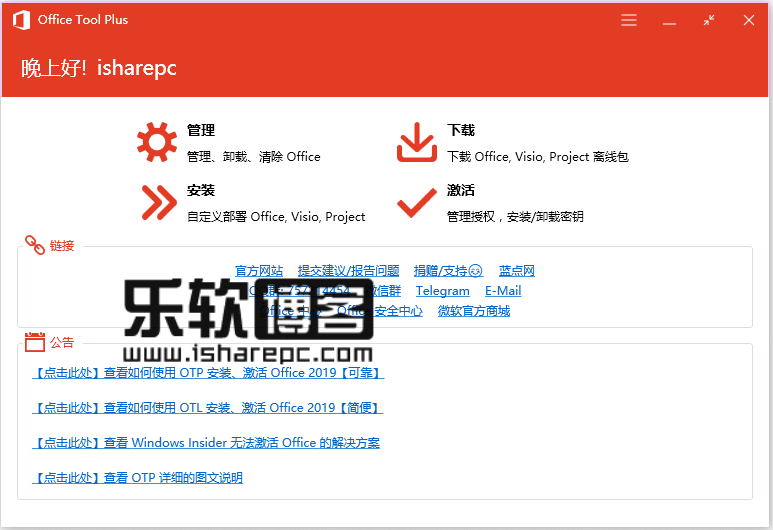Image resolution: width=773 pixels, height=530 pixels.
Task: Open the 捐赠/支持 link
Action: point(448,271)
